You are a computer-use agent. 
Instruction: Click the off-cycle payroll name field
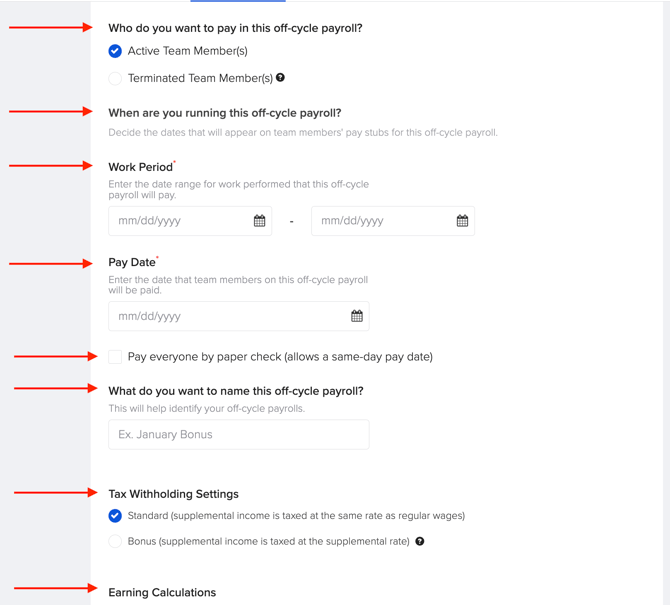tap(239, 435)
